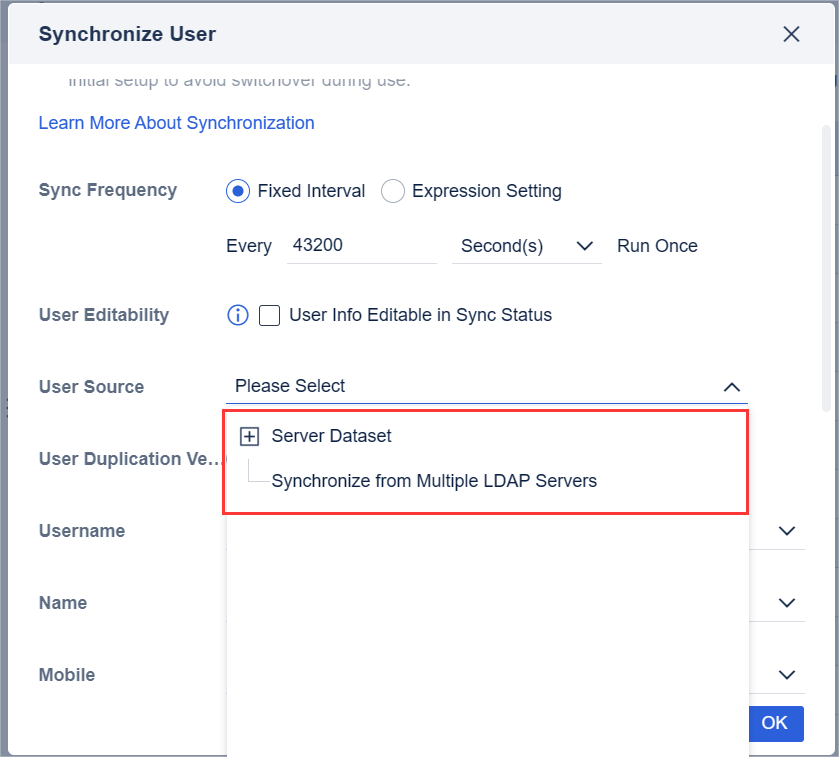Click the interval value field showing 43200
839x757 pixels.
click(361, 246)
